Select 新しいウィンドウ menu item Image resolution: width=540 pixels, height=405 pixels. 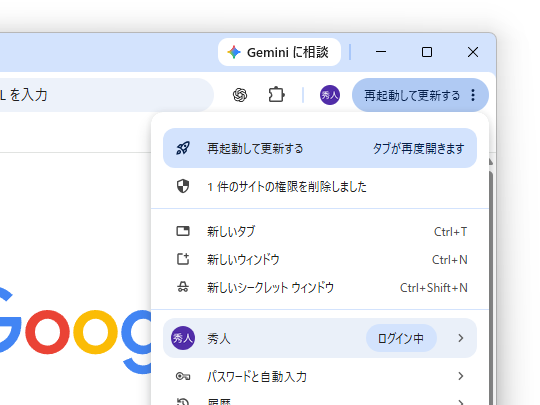320,259
